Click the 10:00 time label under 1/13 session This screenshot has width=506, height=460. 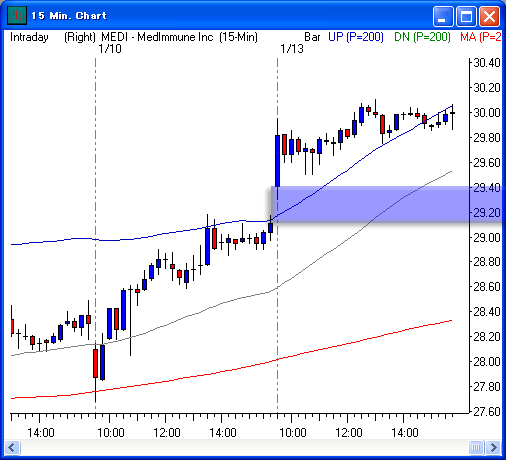(x=293, y=433)
